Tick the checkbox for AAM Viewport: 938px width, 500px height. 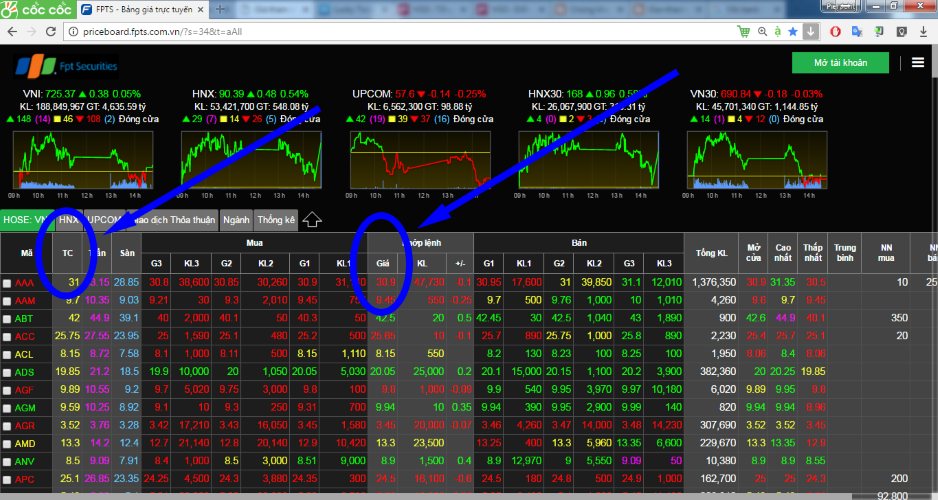coord(7,301)
